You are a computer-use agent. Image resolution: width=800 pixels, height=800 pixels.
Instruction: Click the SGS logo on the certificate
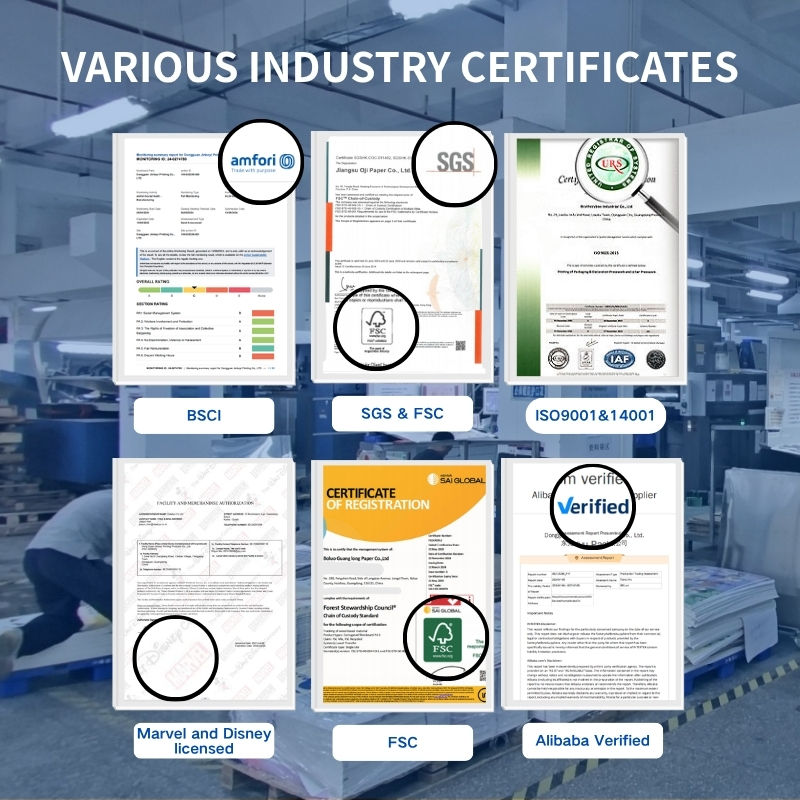[x=455, y=162]
